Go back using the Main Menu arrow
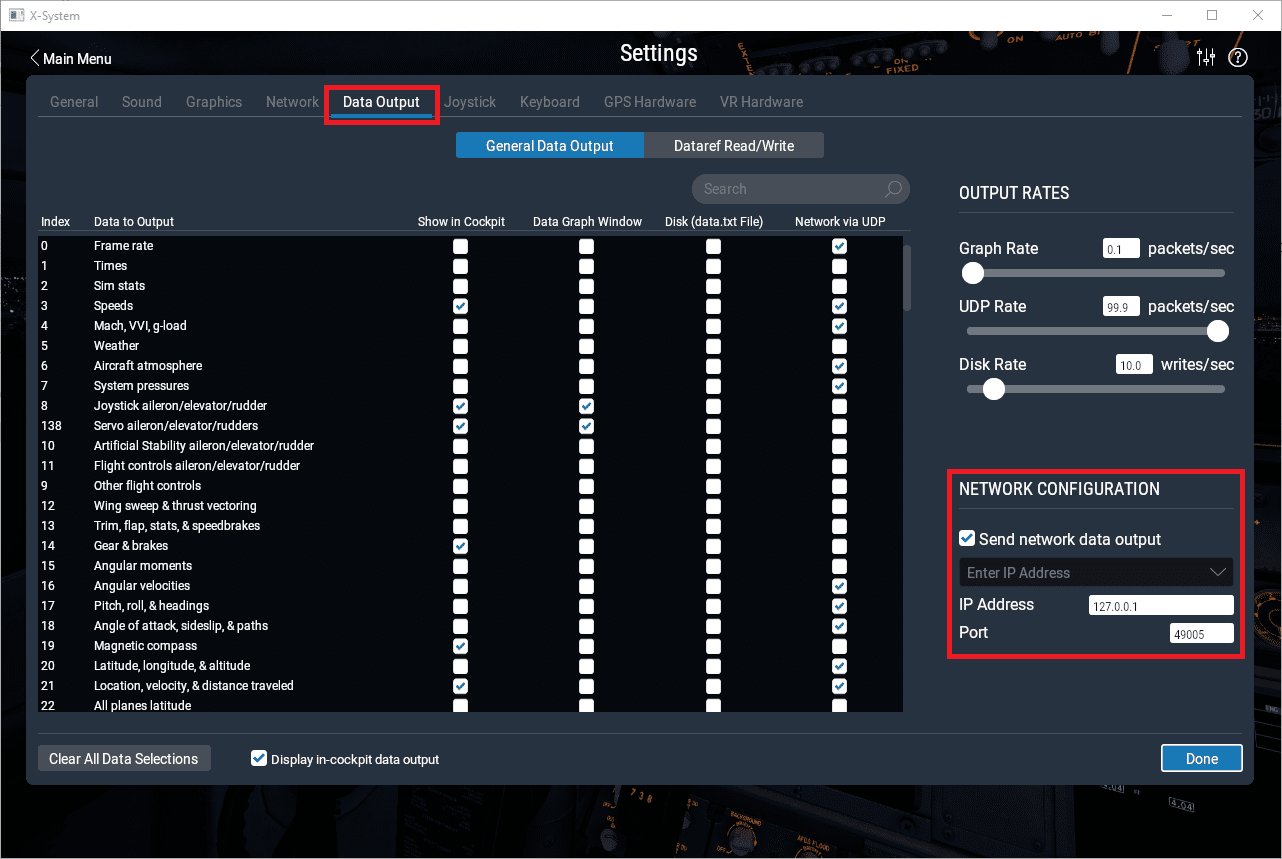Viewport: 1282px width, 859px height. tap(36, 59)
